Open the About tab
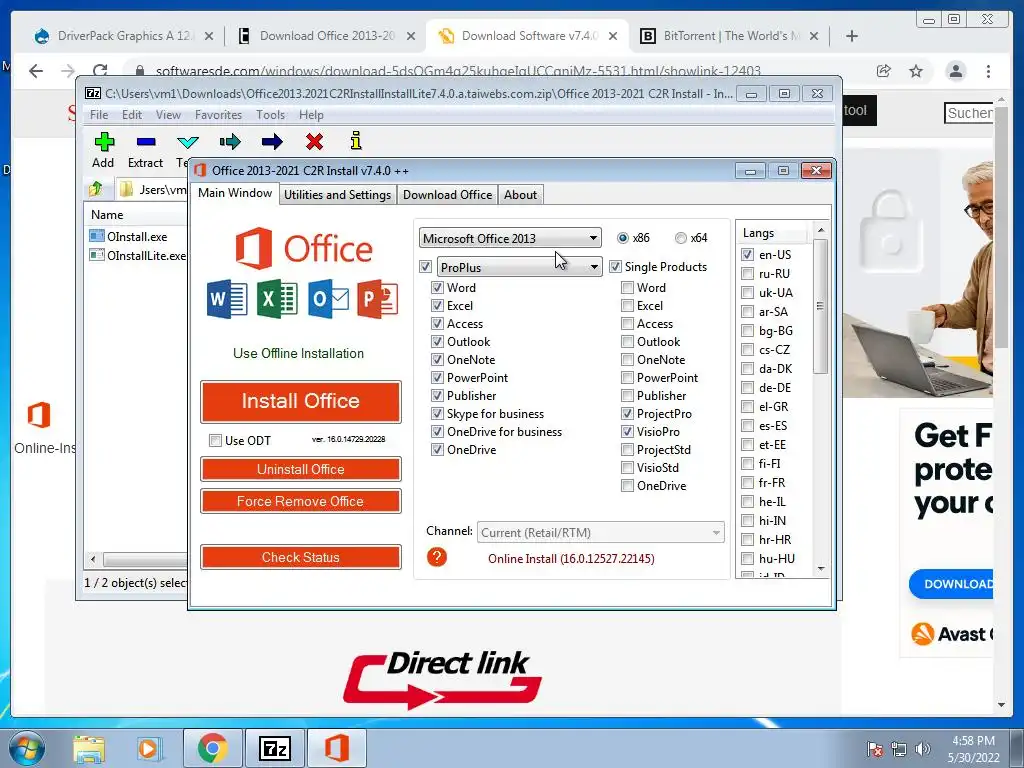Image resolution: width=1024 pixels, height=768 pixels. [520, 195]
